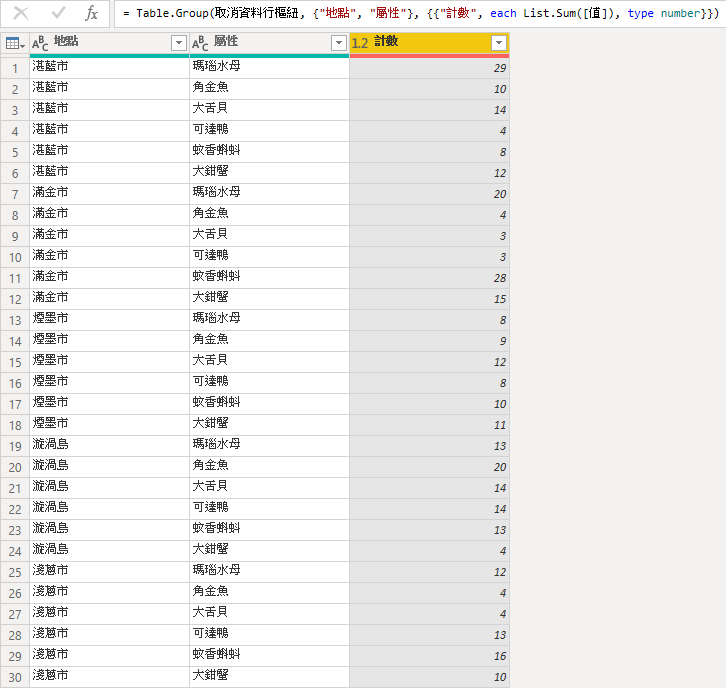Click the ABC data type icon for 地點
Screen dimensions: 726x688
(41, 44)
